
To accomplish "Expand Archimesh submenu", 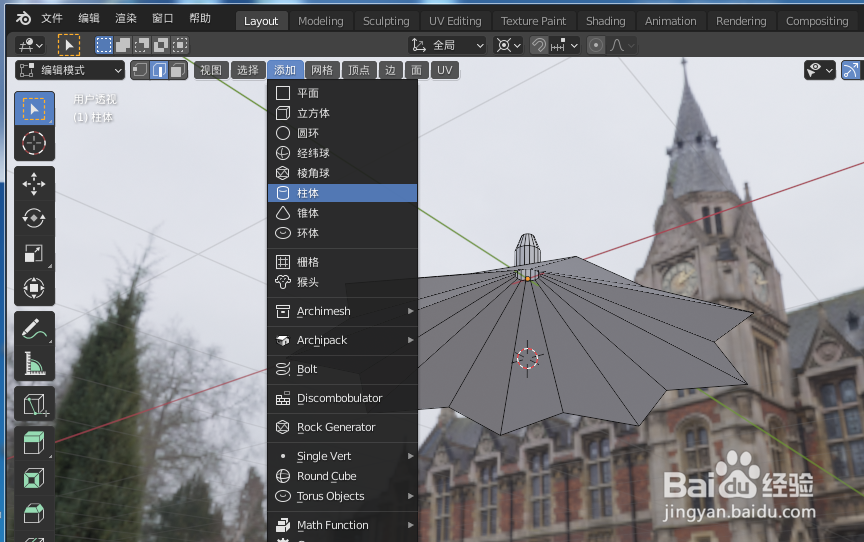I will 342,311.
